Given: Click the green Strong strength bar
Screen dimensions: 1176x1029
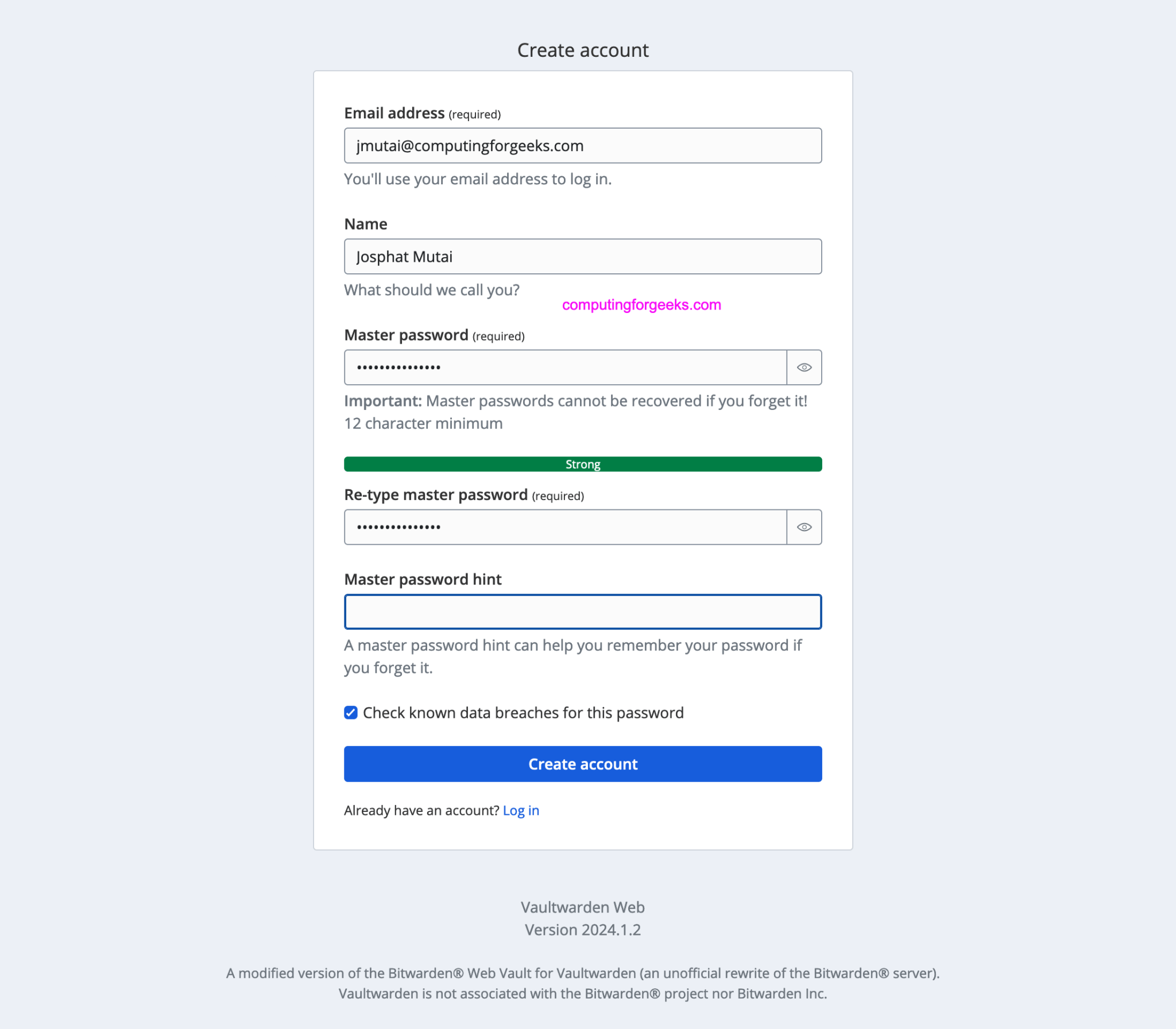Looking at the screenshot, I should [582, 464].
